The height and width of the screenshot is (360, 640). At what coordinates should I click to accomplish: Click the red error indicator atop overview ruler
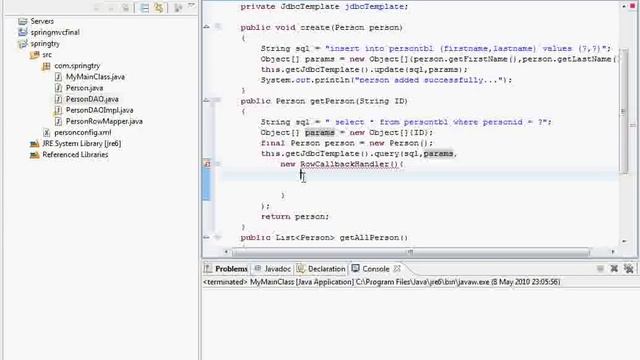coord(633,6)
